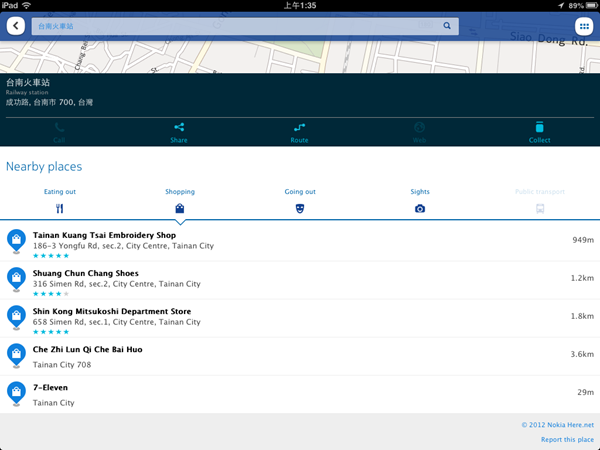Tap the Share icon
Viewport: 600px width, 450px height.
tap(179, 127)
